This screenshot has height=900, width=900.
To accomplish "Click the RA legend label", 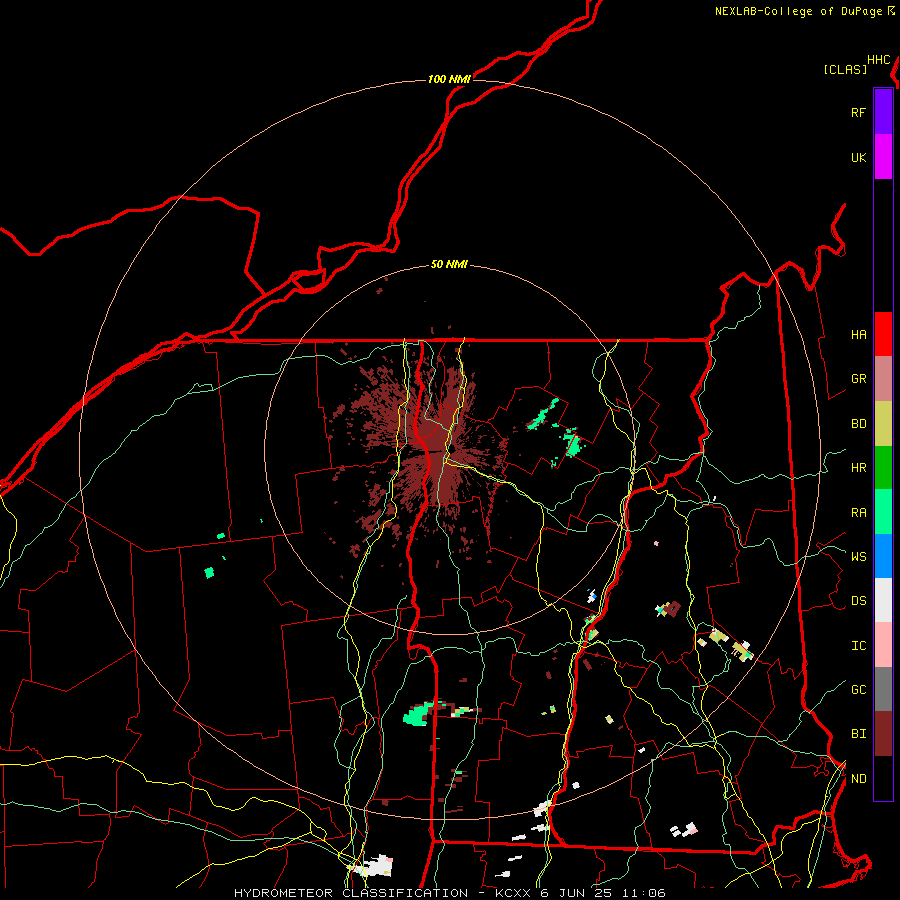I will click(858, 513).
